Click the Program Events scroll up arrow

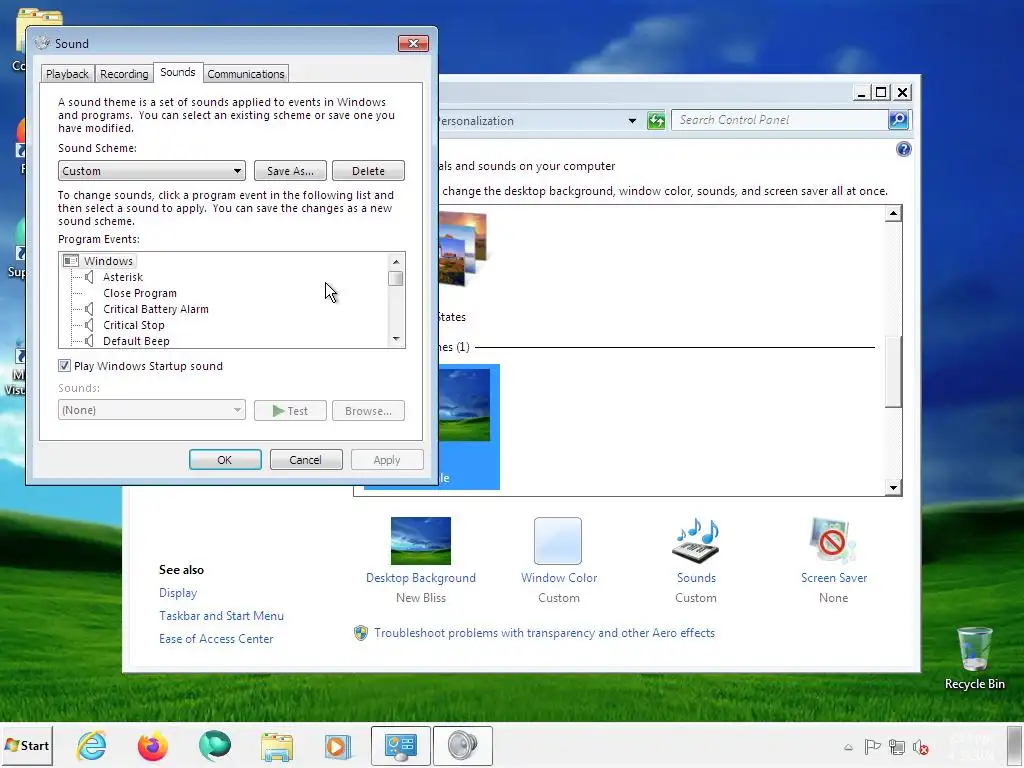click(396, 261)
